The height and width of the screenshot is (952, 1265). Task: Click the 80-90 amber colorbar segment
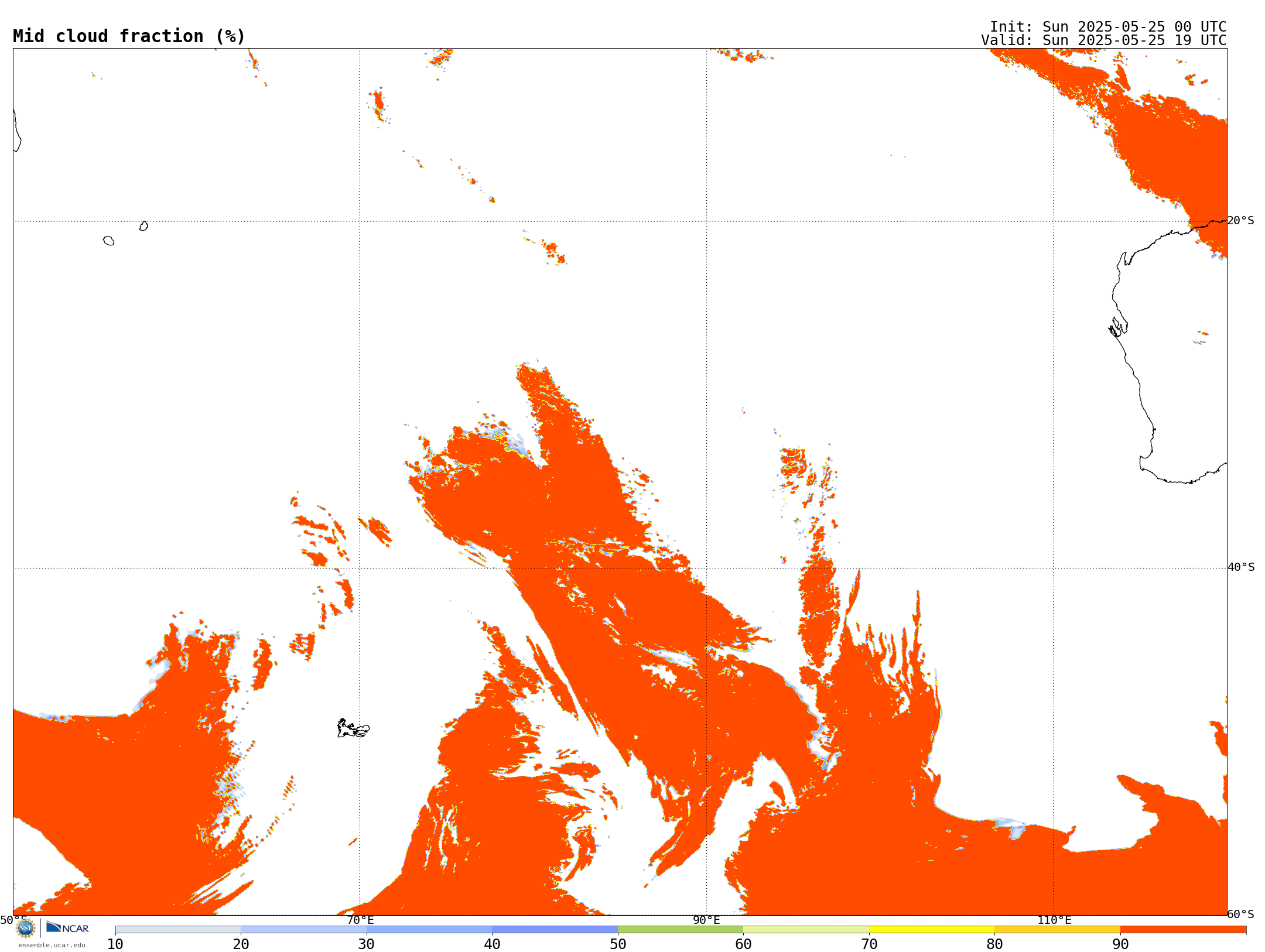pos(1058,930)
